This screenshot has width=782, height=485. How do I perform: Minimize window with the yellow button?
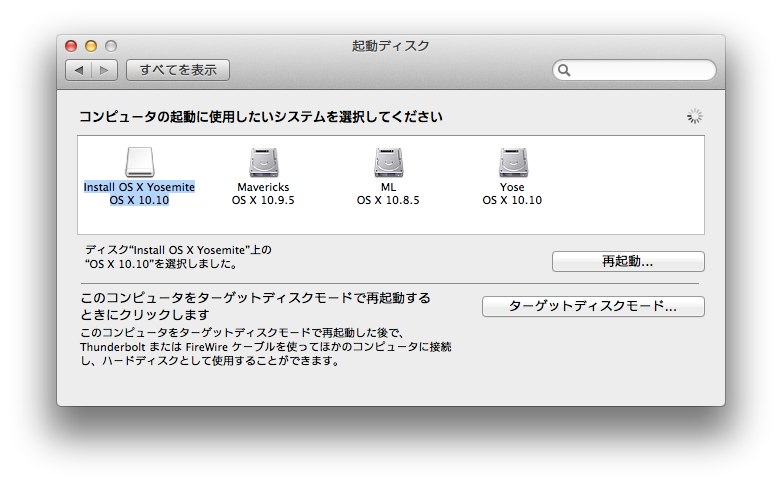(91, 46)
